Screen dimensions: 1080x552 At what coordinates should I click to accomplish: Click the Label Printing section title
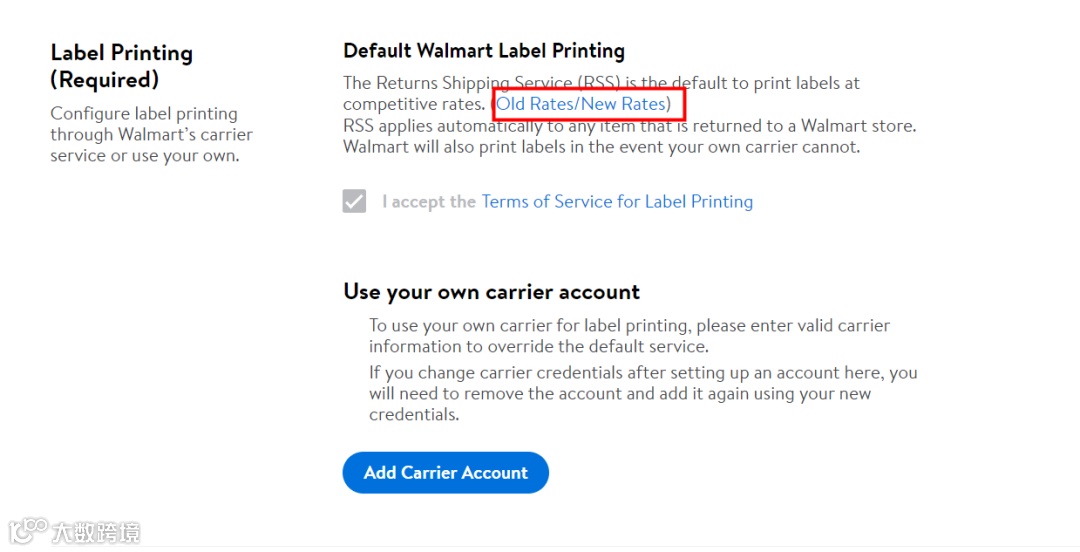(x=121, y=53)
